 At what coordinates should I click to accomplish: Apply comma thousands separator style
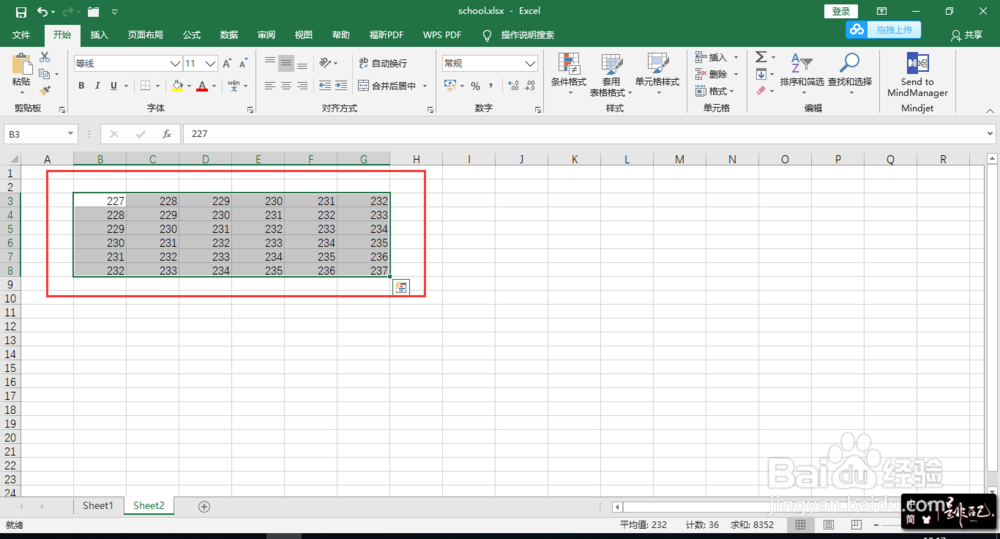coord(491,85)
